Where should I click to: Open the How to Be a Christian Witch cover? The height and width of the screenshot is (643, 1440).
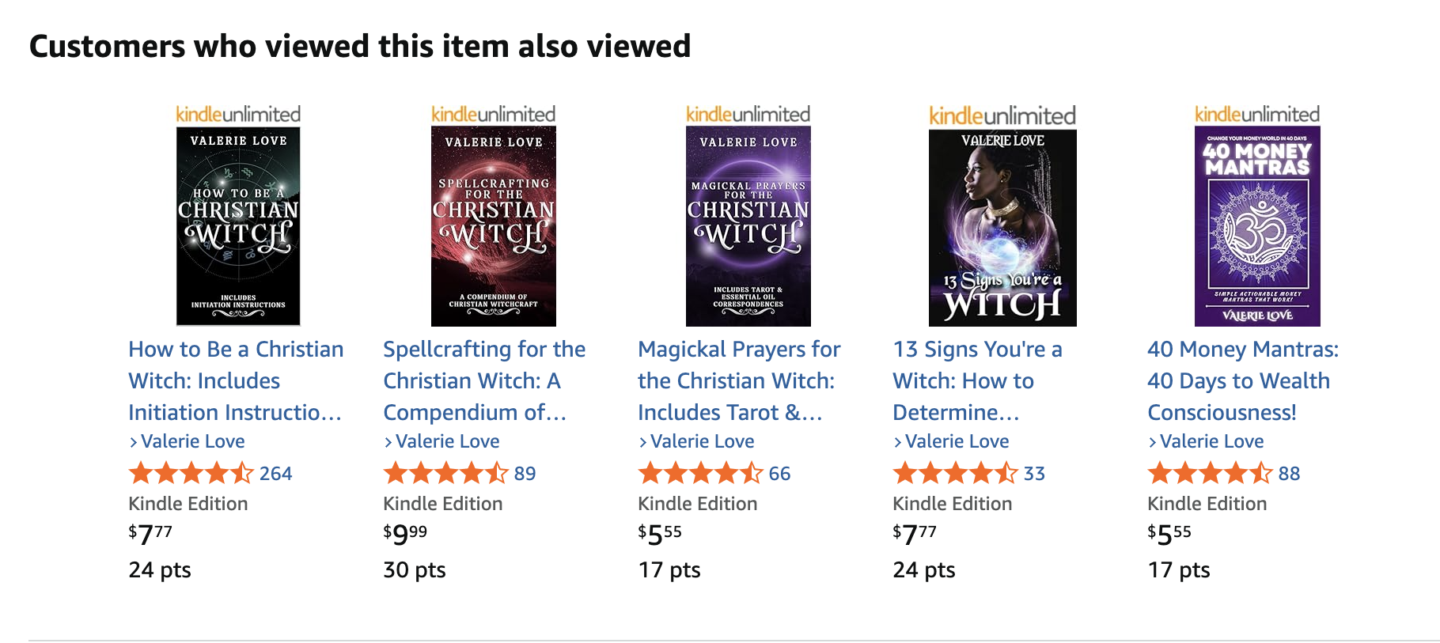point(238,226)
